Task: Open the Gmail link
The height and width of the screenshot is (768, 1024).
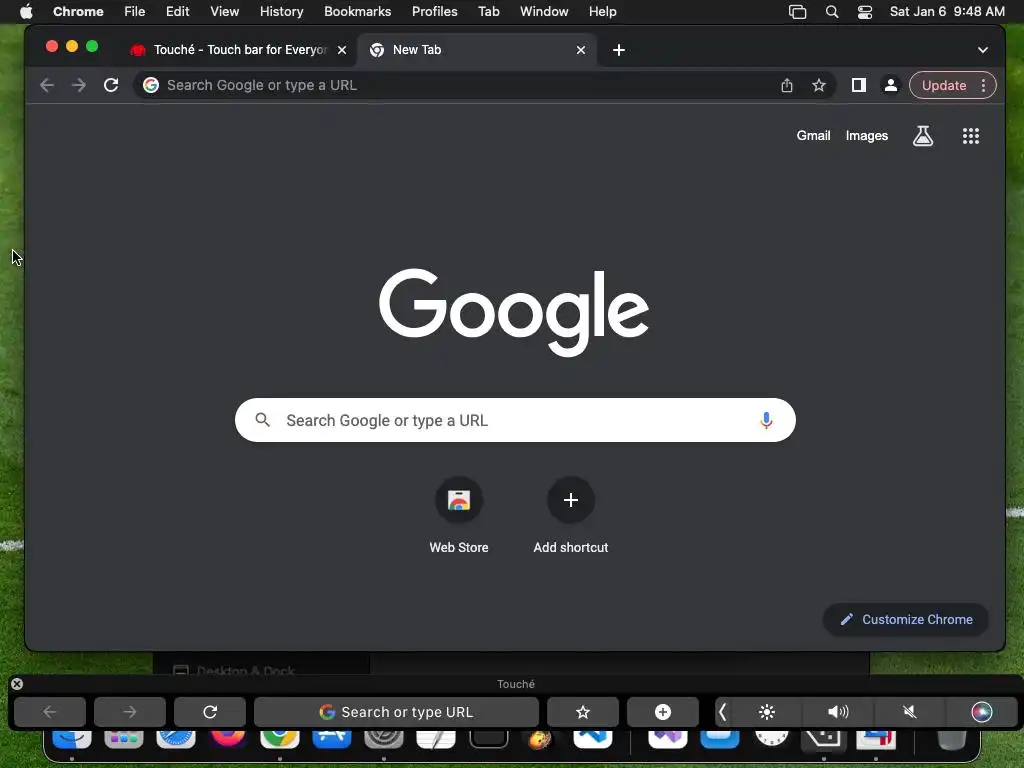Action: click(813, 136)
